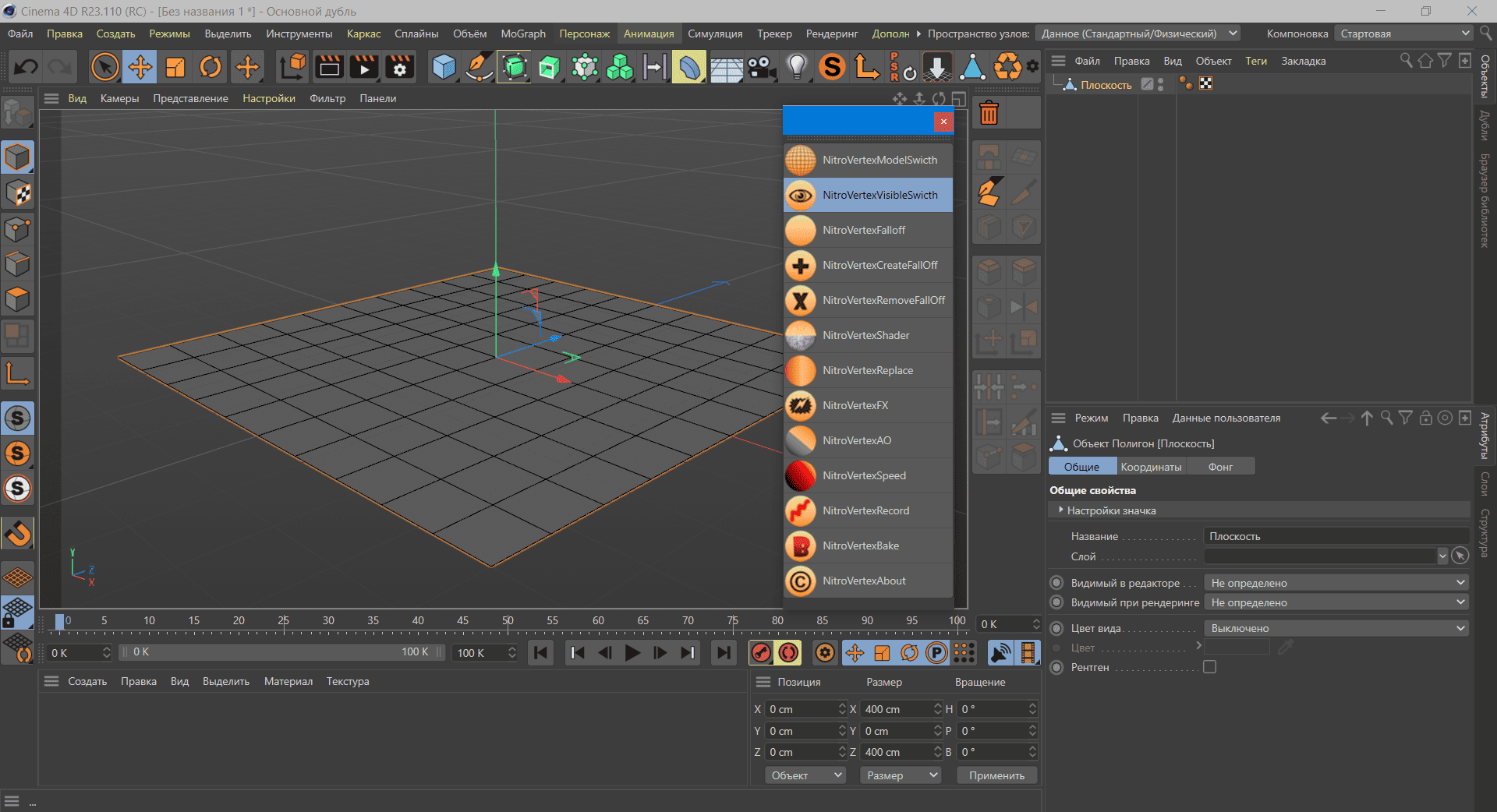The image size is (1497, 812).
Task: Open NitroVertexAbout
Action: click(868, 581)
